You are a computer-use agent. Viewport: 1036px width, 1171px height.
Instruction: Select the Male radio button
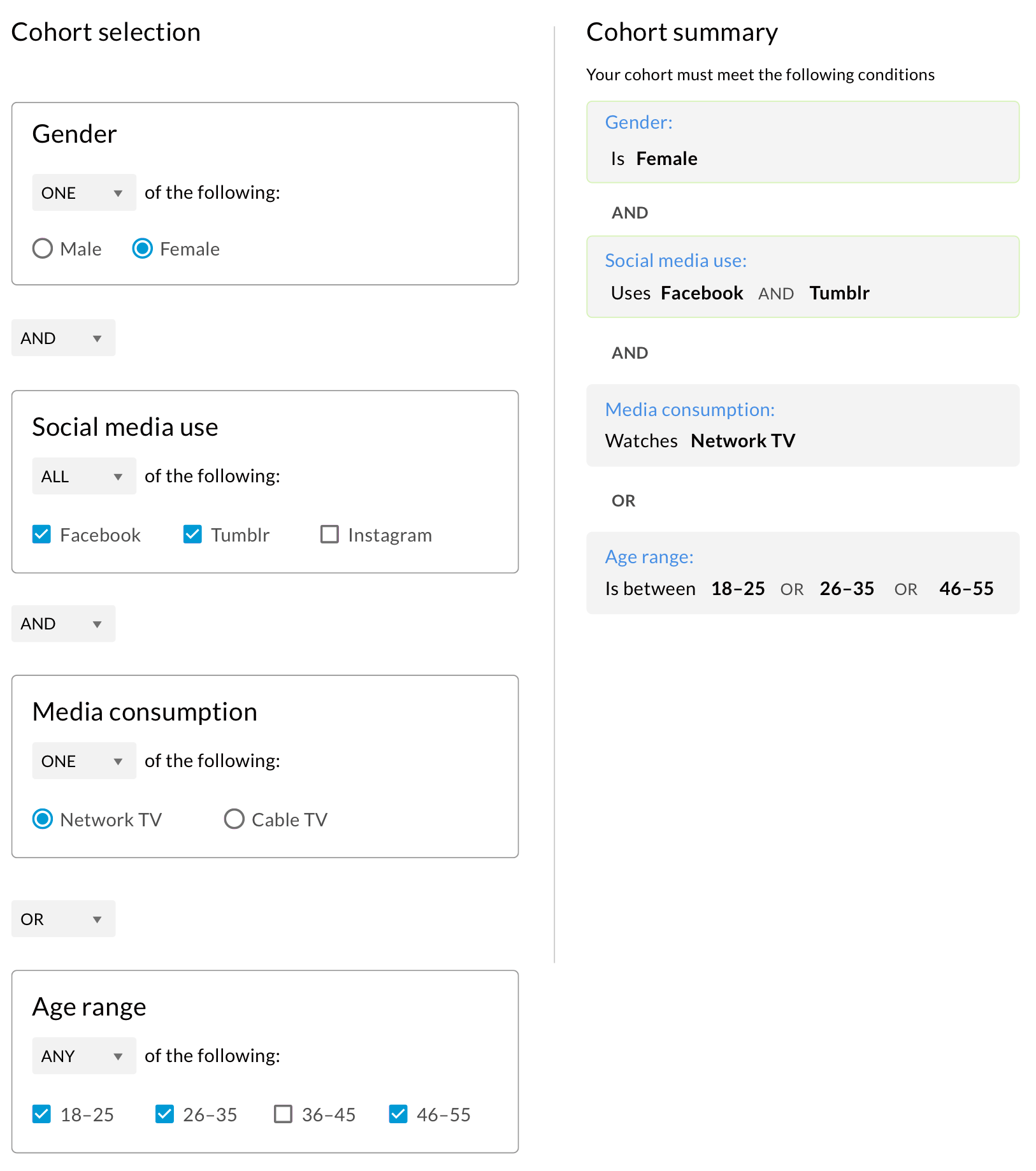[43, 248]
